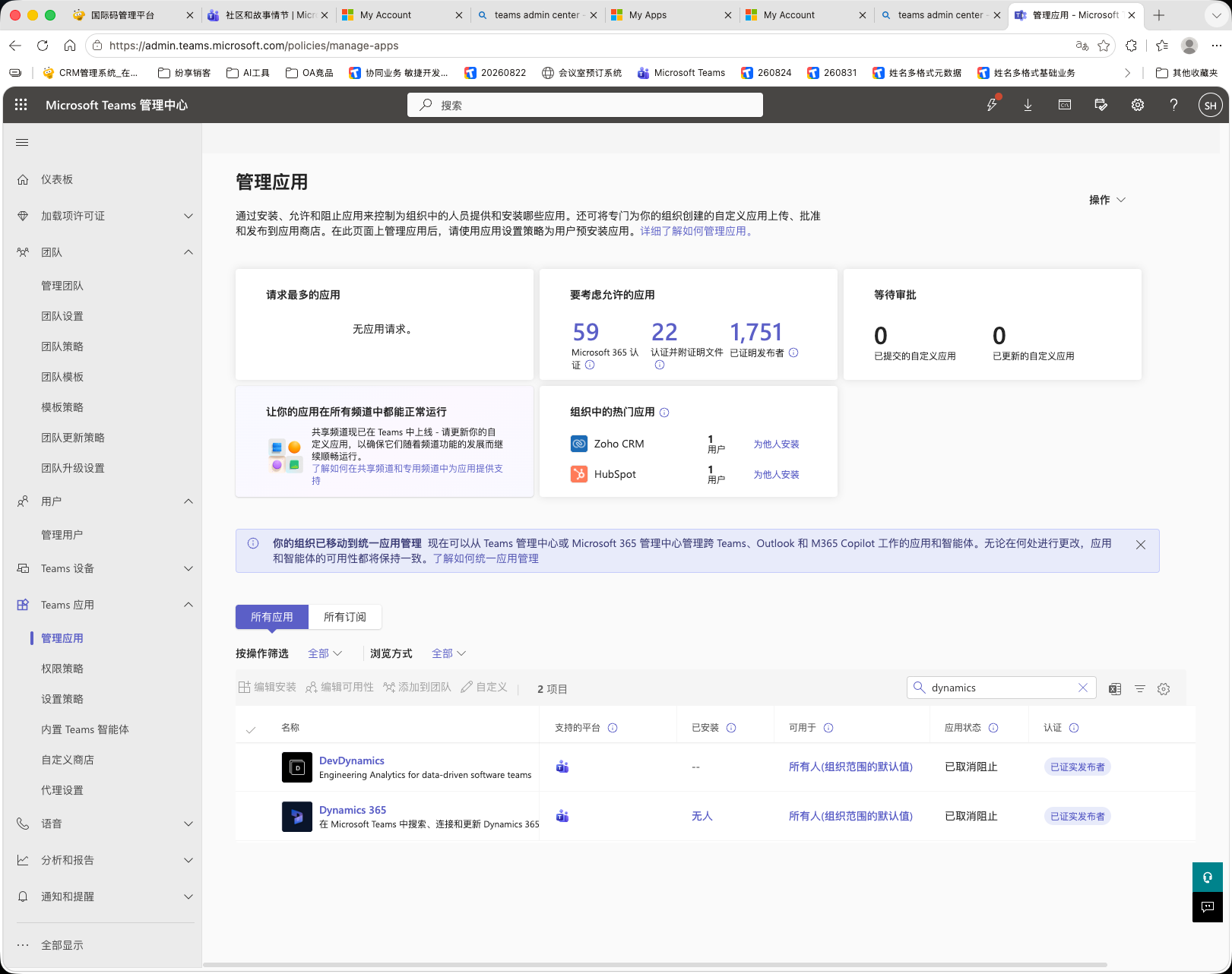Switch to the 所有订阅 tab
The width and height of the screenshot is (1232, 974).
(345, 617)
